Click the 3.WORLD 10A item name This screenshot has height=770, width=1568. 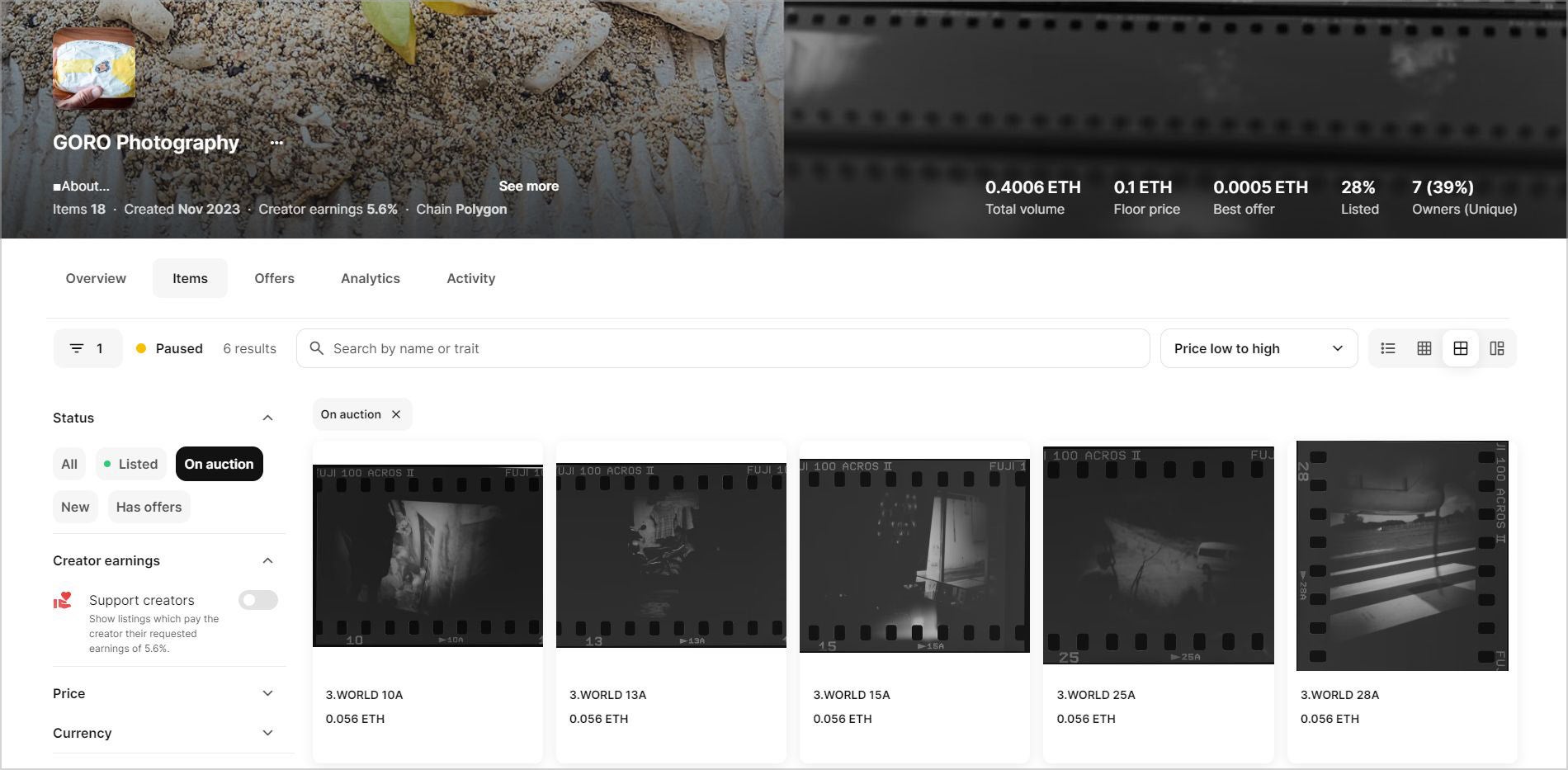pyautogui.click(x=365, y=695)
